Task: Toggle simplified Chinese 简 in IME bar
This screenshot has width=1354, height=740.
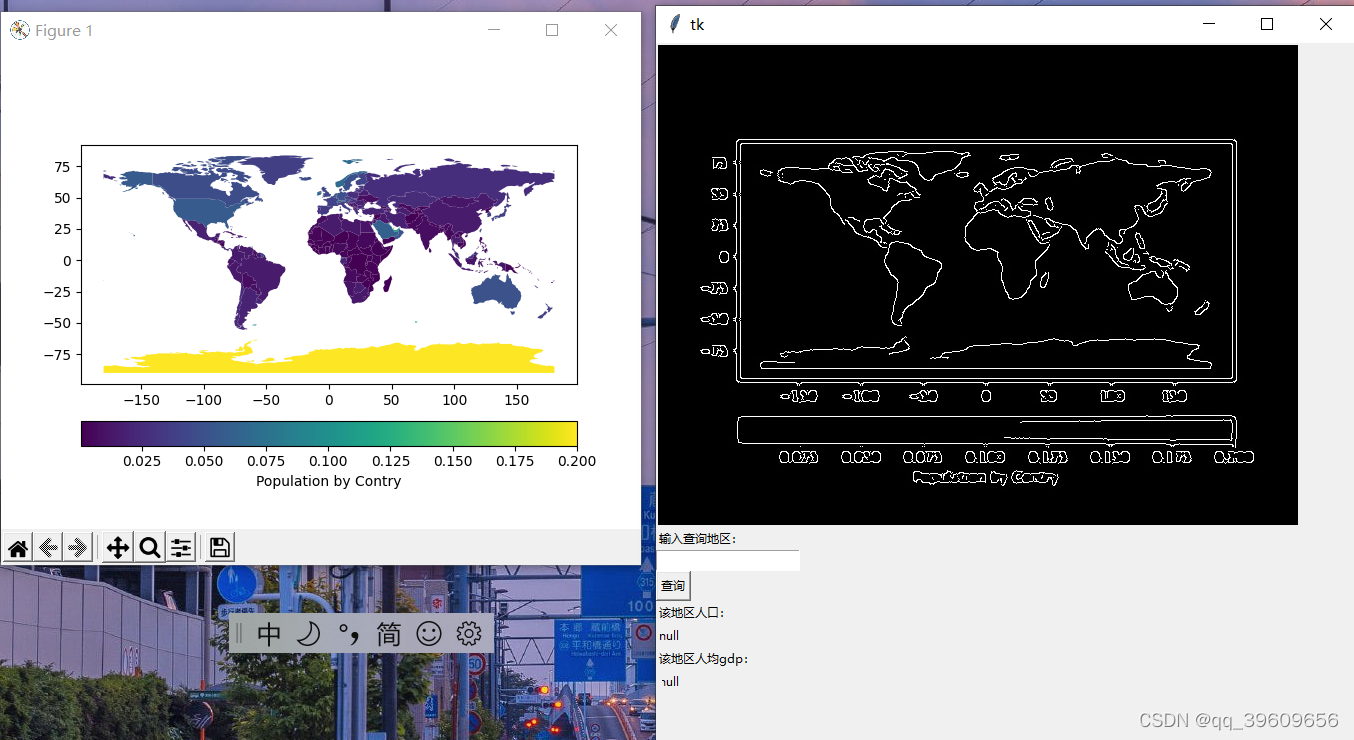Action: coord(388,634)
